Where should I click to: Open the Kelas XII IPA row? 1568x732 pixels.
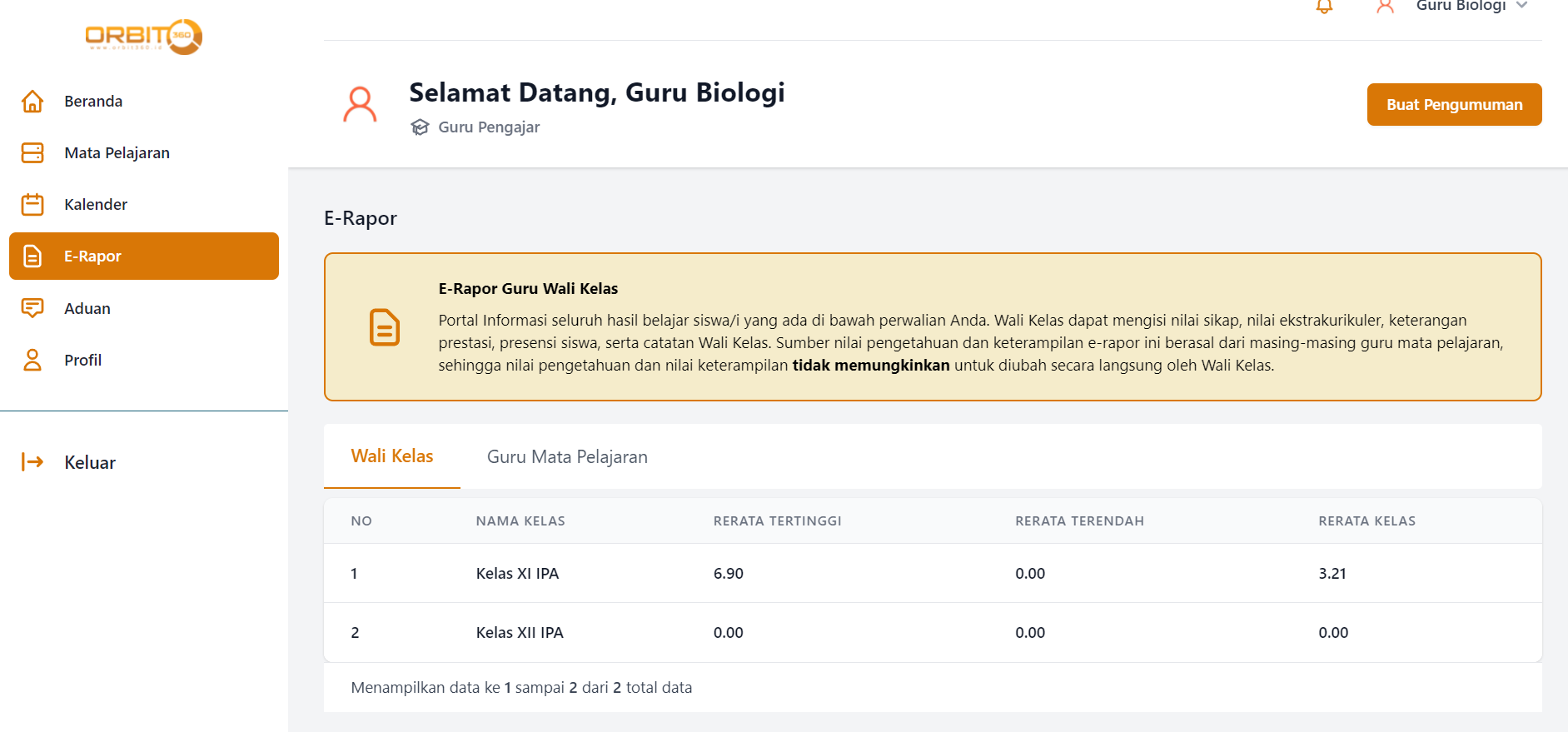click(520, 633)
